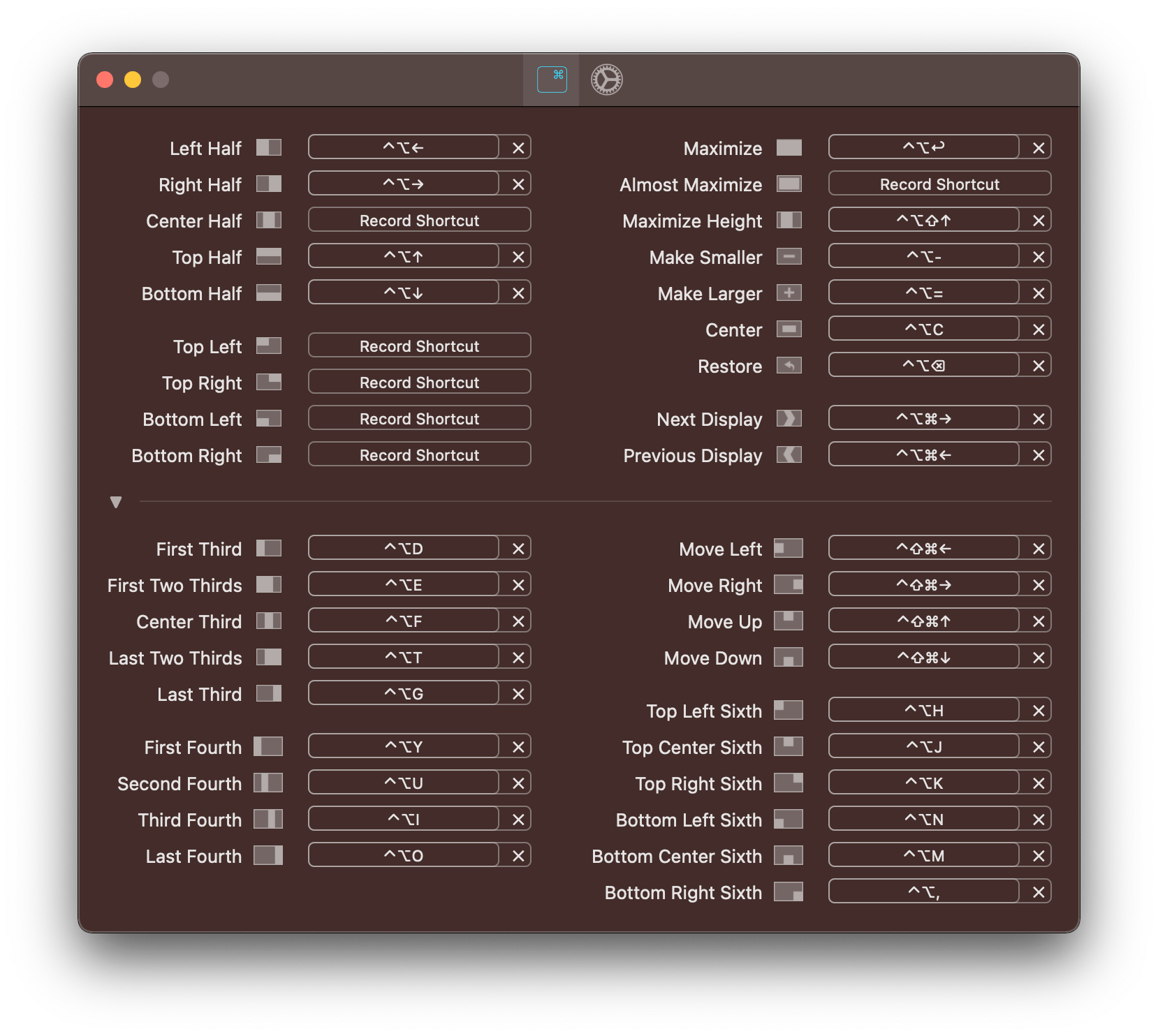Collapse the extra shortcuts disclosure triangle
This screenshot has height=1036, width=1158.
coord(116,502)
